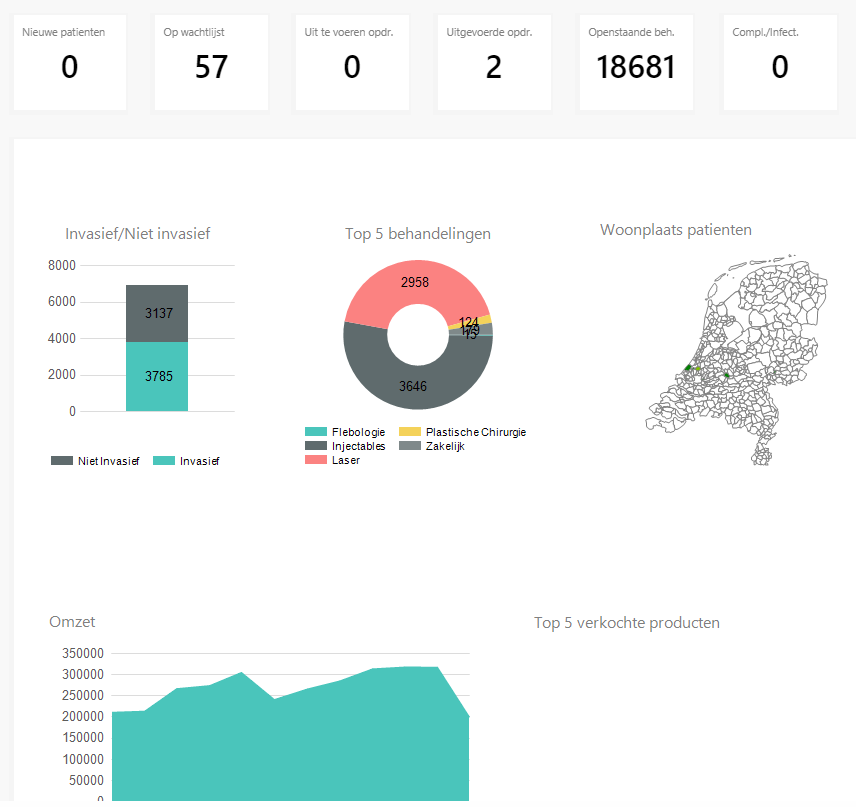Select the Uit te voeren opdr. card
This screenshot has height=807, width=856.
pyautogui.click(x=352, y=62)
